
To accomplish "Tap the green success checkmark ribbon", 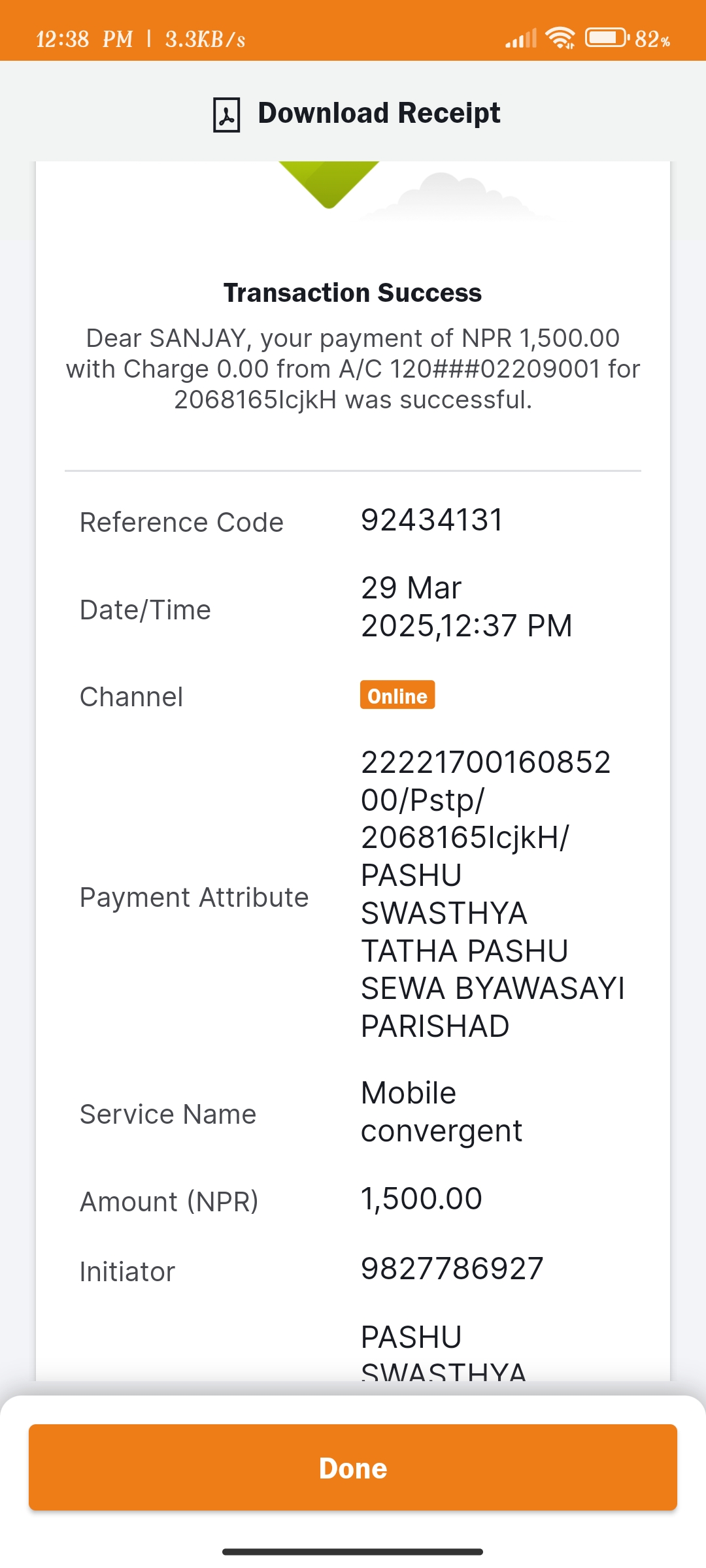I will click(329, 185).
